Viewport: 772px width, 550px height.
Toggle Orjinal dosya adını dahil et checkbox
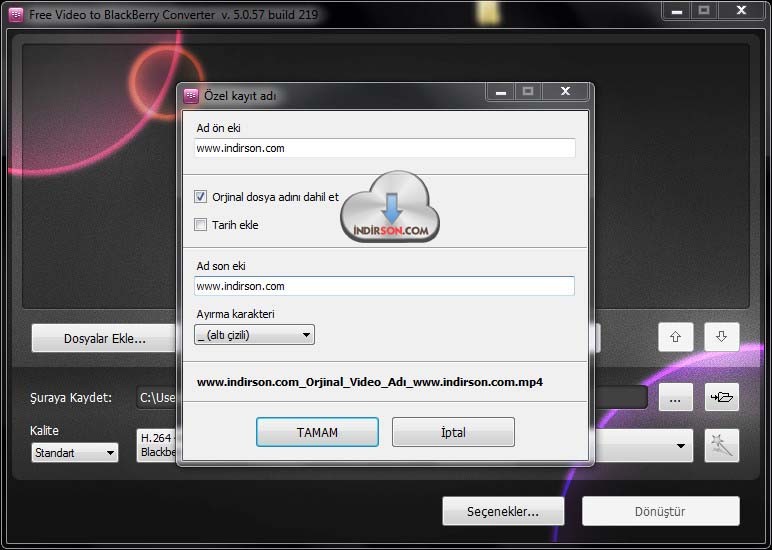coord(200,197)
